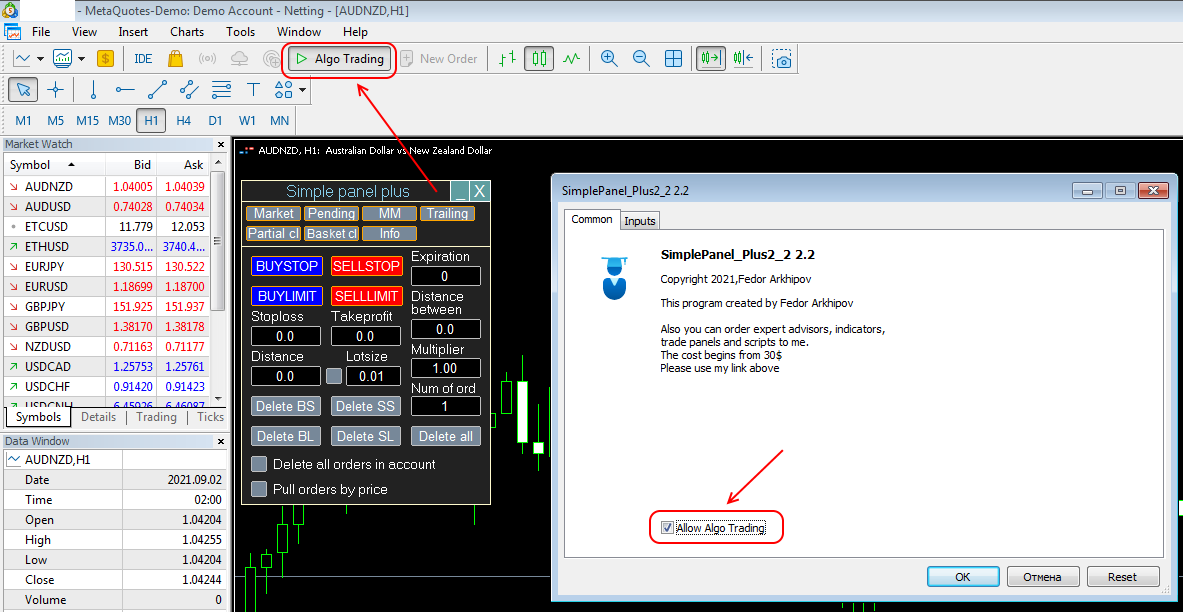The height and width of the screenshot is (612, 1183).
Task: Check Delete all orders in account
Action: tap(259, 463)
